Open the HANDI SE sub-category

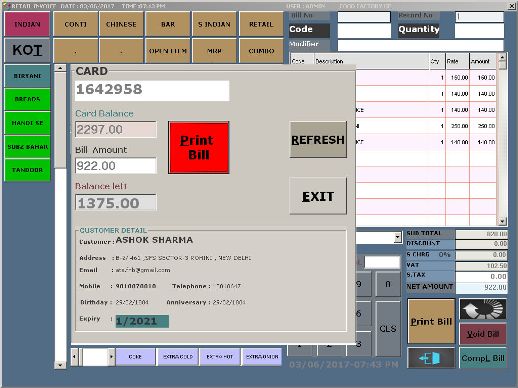point(27,123)
